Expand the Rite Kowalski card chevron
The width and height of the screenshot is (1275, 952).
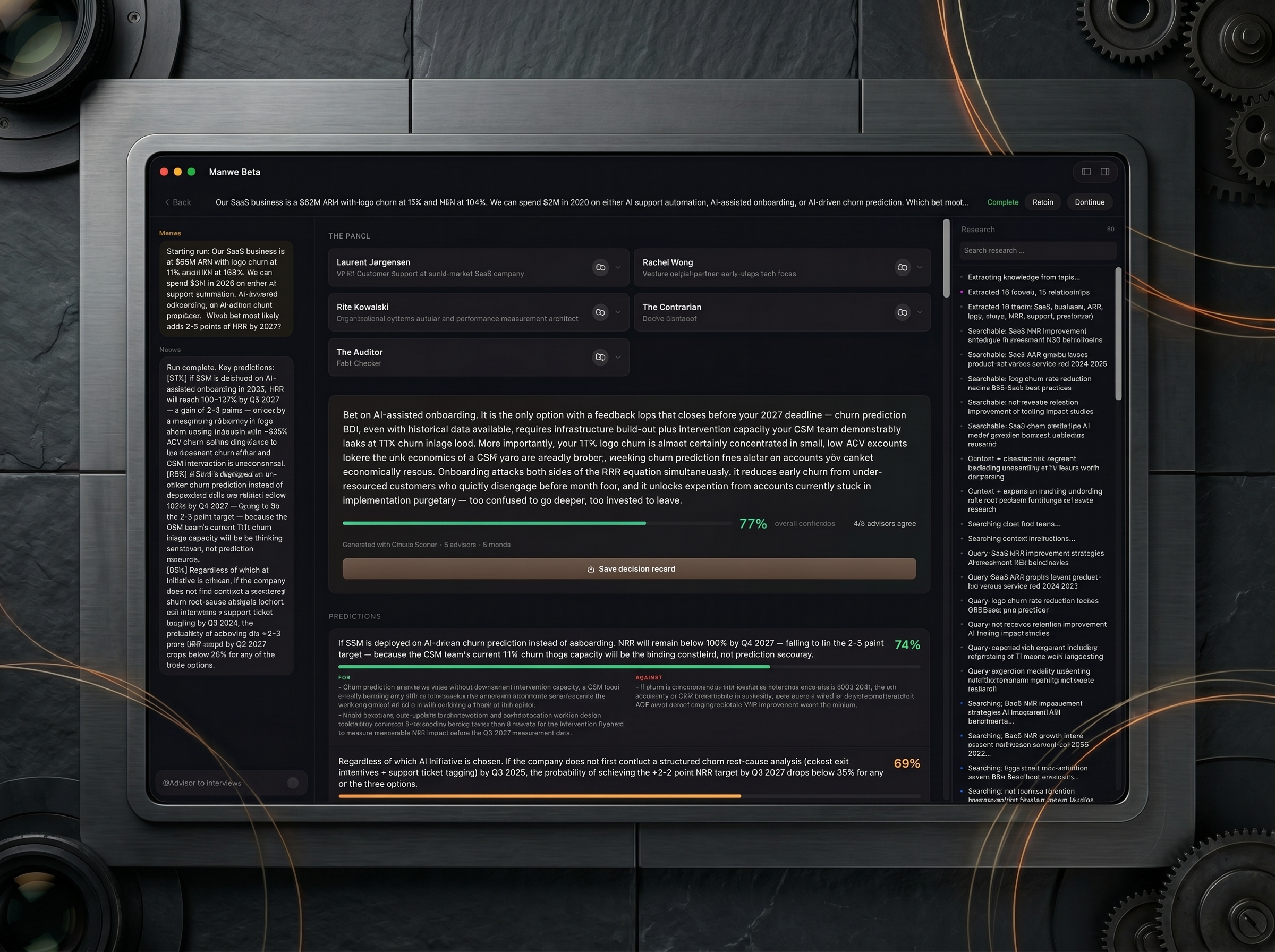(618, 312)
